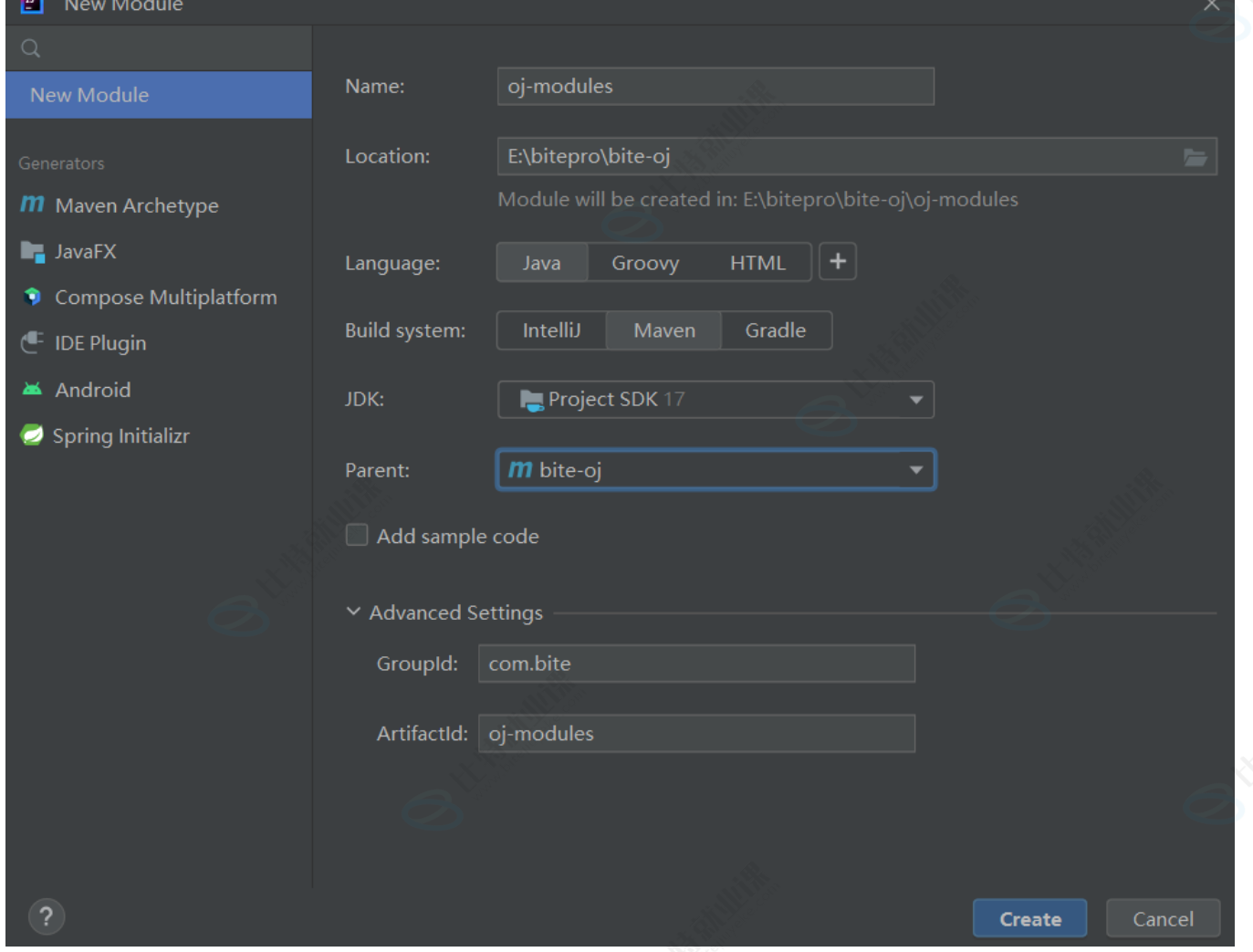
Task: Choose IntelliJ build system
Action: [551, 330]
